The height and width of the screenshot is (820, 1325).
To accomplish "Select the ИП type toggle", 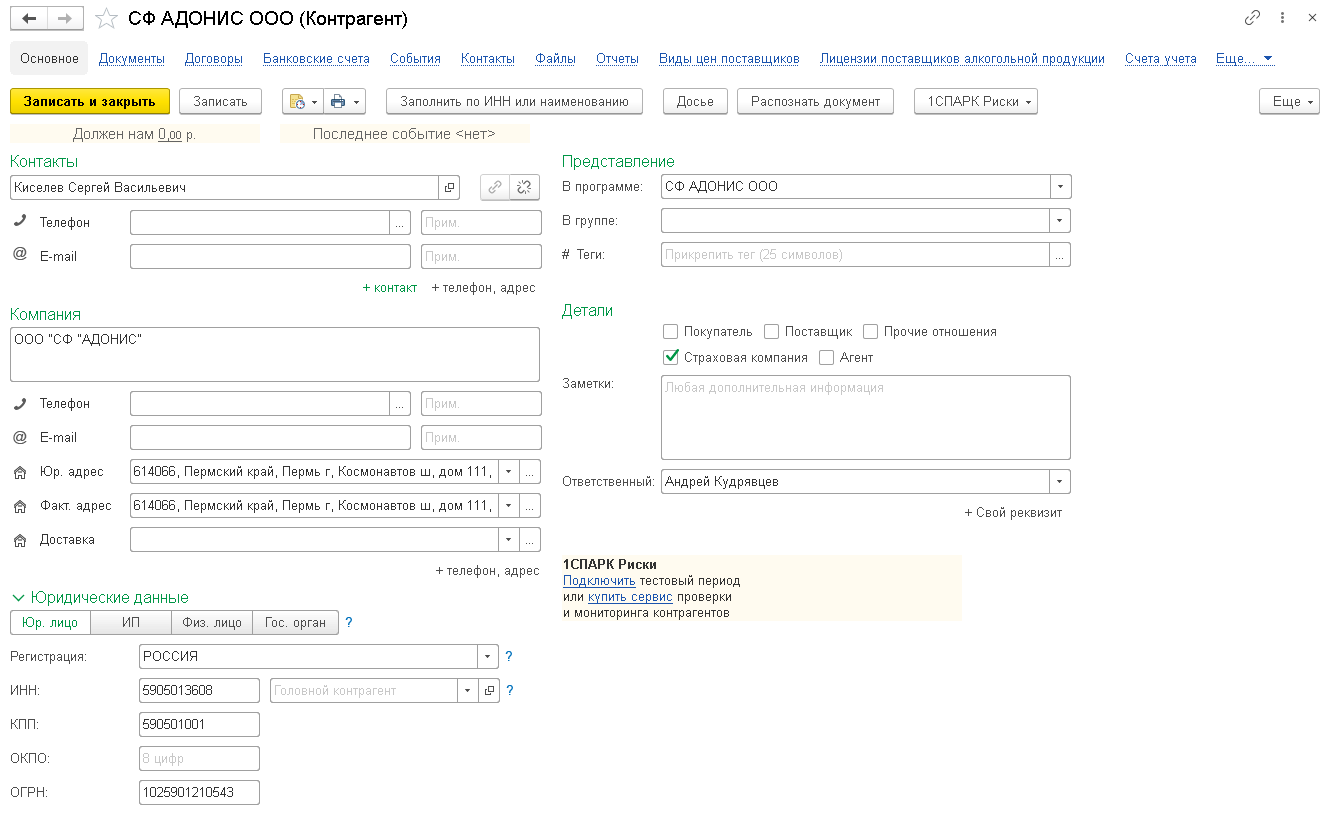I will pyautogui.click(x=131, y=622).
